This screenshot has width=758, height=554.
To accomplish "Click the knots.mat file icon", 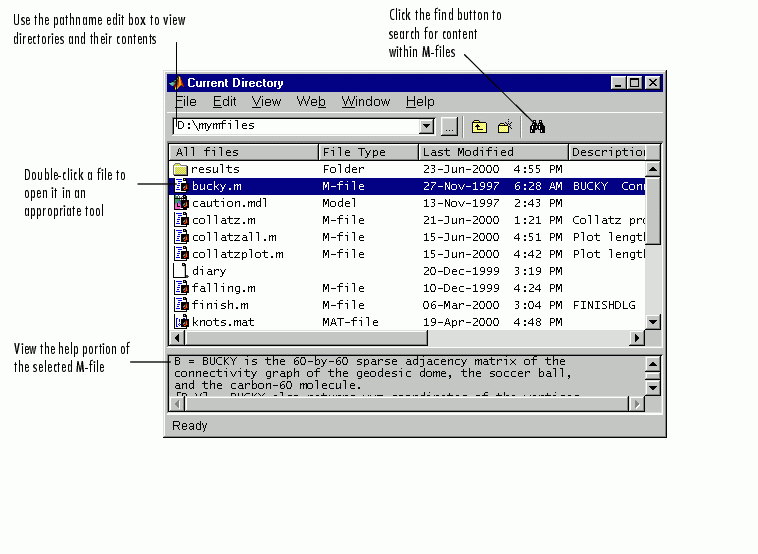I will click(x=181, y=322).
